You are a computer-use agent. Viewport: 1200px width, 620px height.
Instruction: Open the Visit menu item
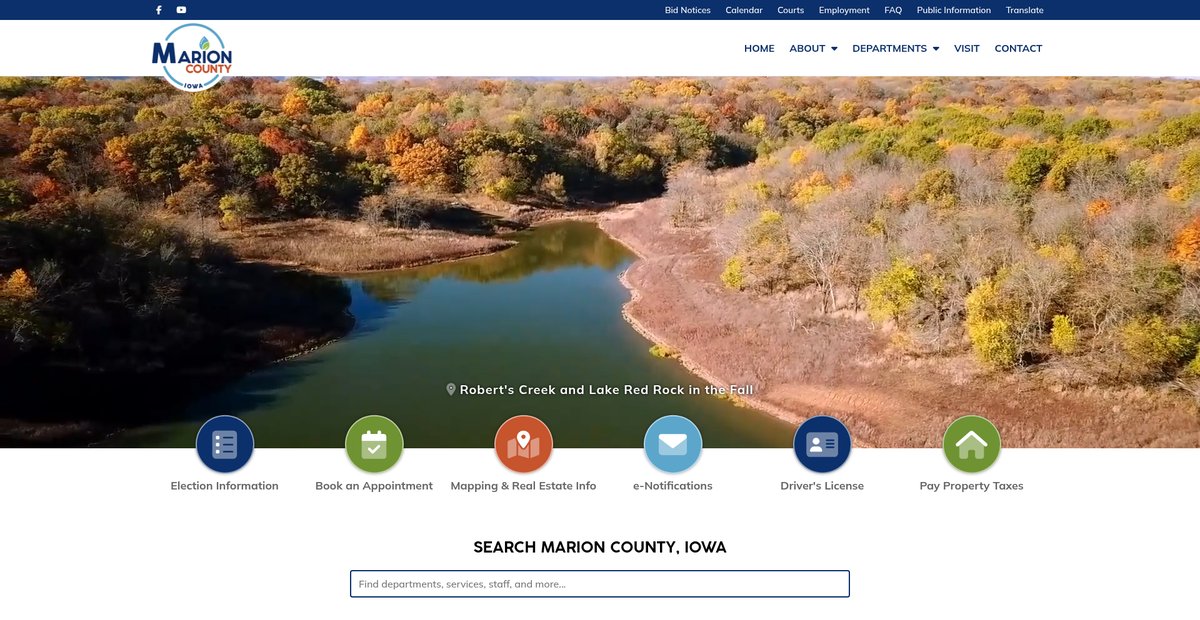tap(967, 48)
